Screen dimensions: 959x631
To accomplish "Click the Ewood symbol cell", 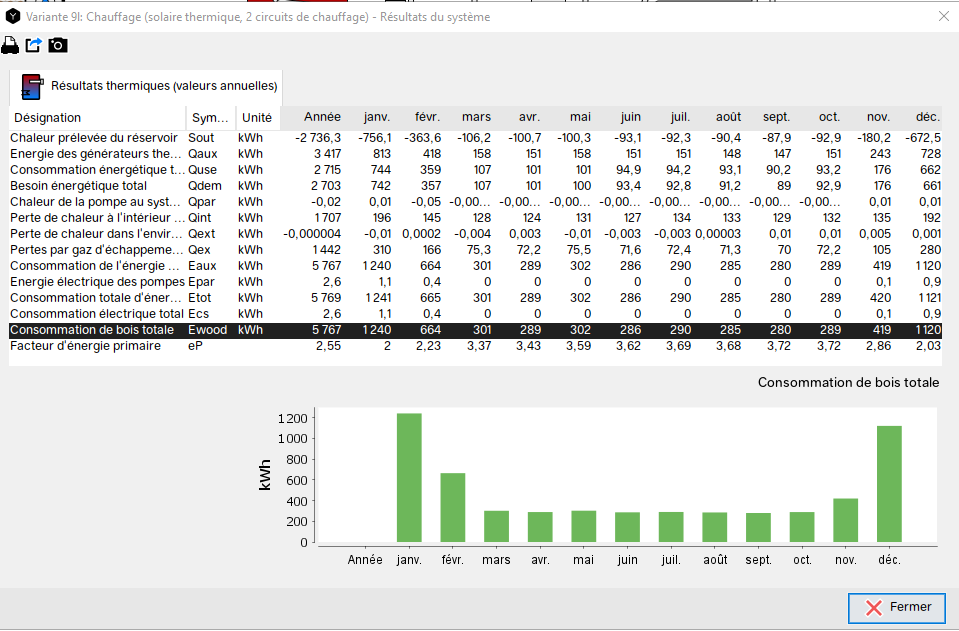I will click(207, 330).
